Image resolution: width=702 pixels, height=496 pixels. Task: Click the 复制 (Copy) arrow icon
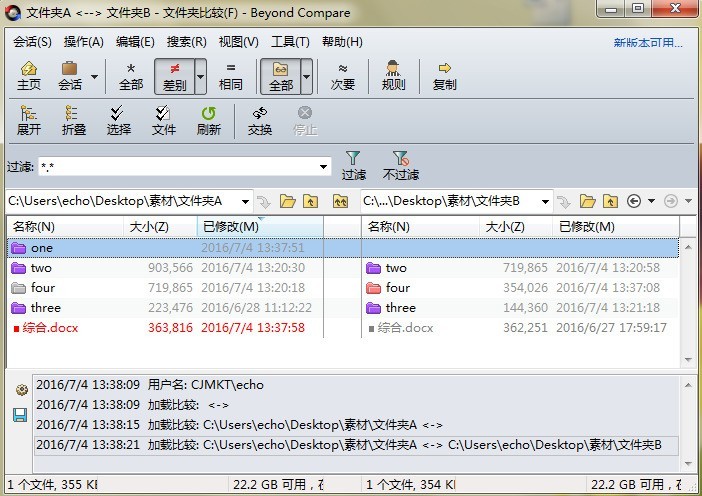444,75
